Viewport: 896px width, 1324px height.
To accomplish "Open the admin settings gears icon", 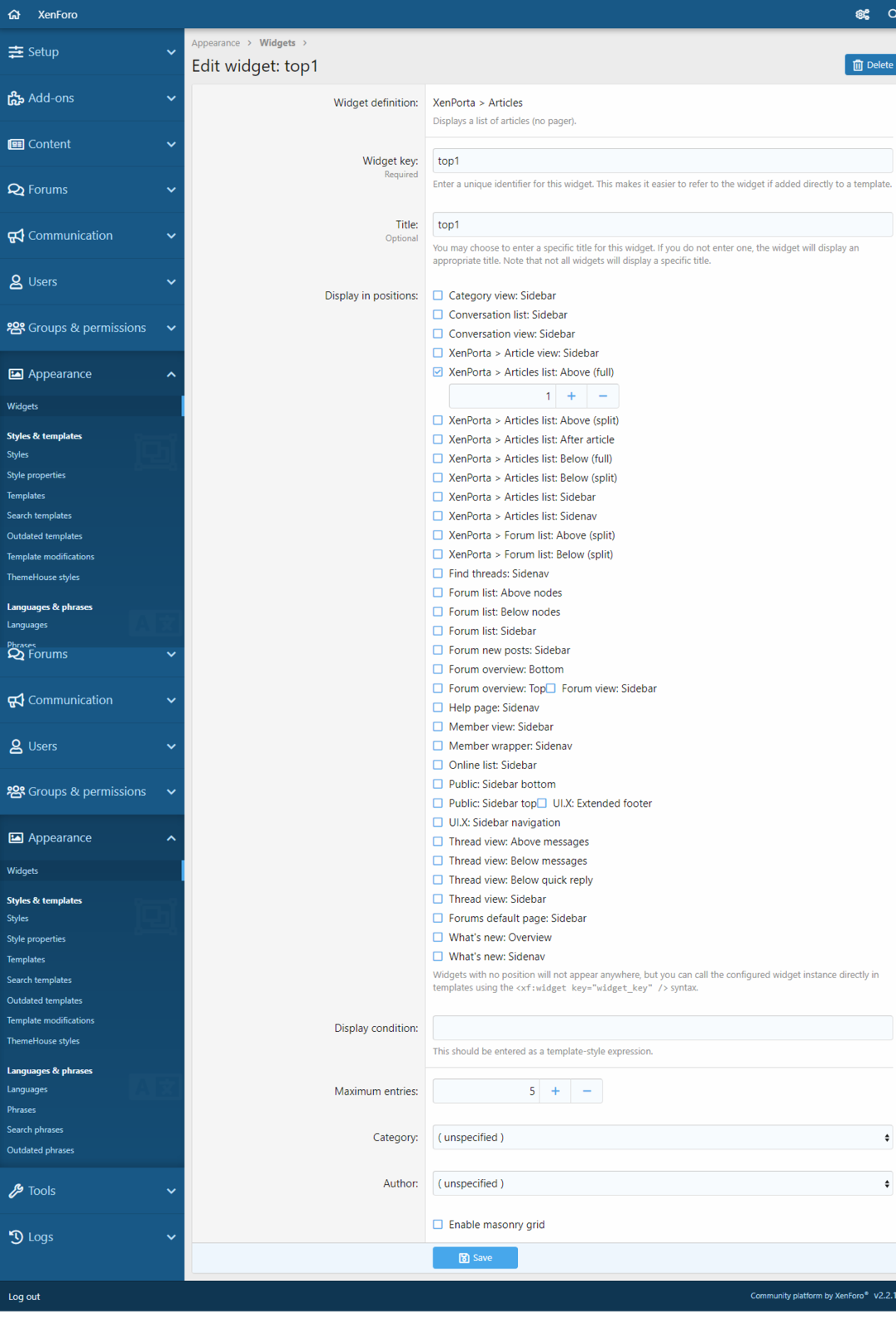I will pos(862,14).
